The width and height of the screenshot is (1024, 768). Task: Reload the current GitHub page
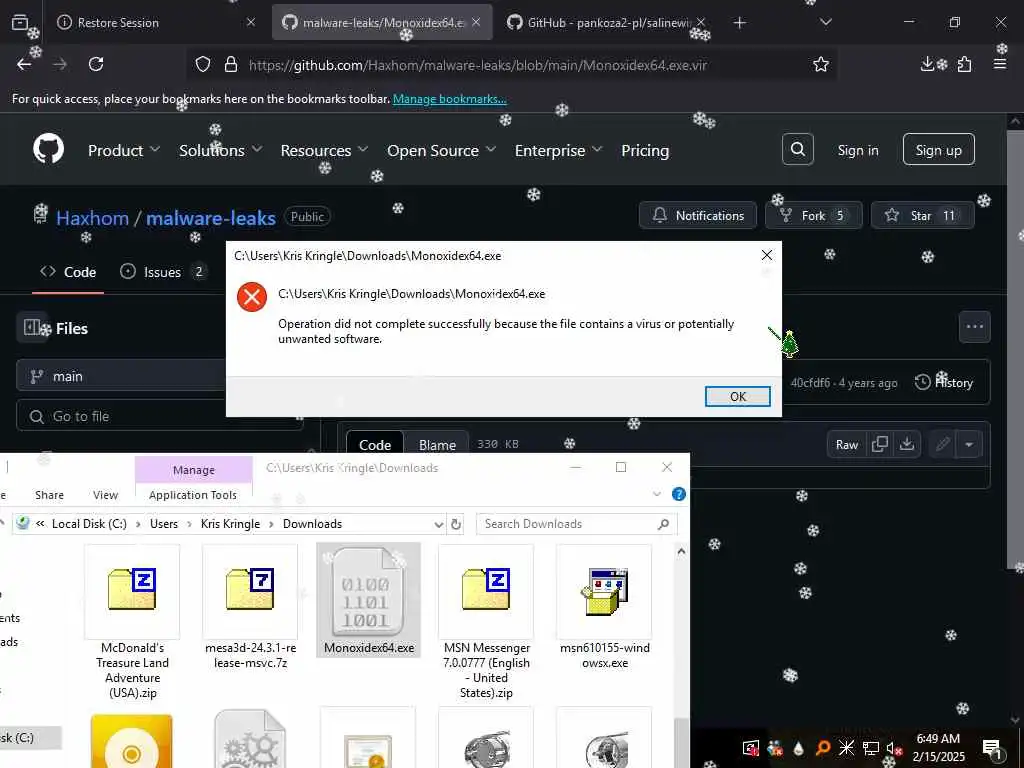click(x=96, y=64)
